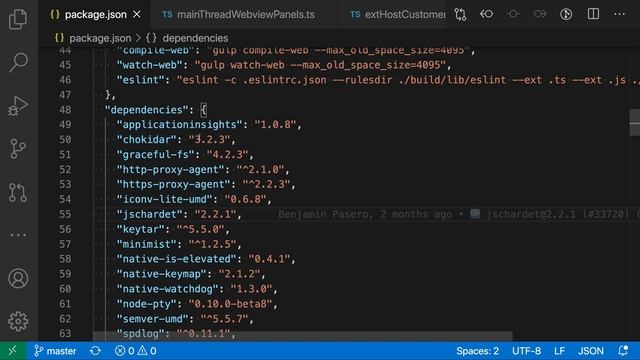Screen dimensions: 640x360
Task: Change file encoding UTF-8
Action: (x=527, y=351)
